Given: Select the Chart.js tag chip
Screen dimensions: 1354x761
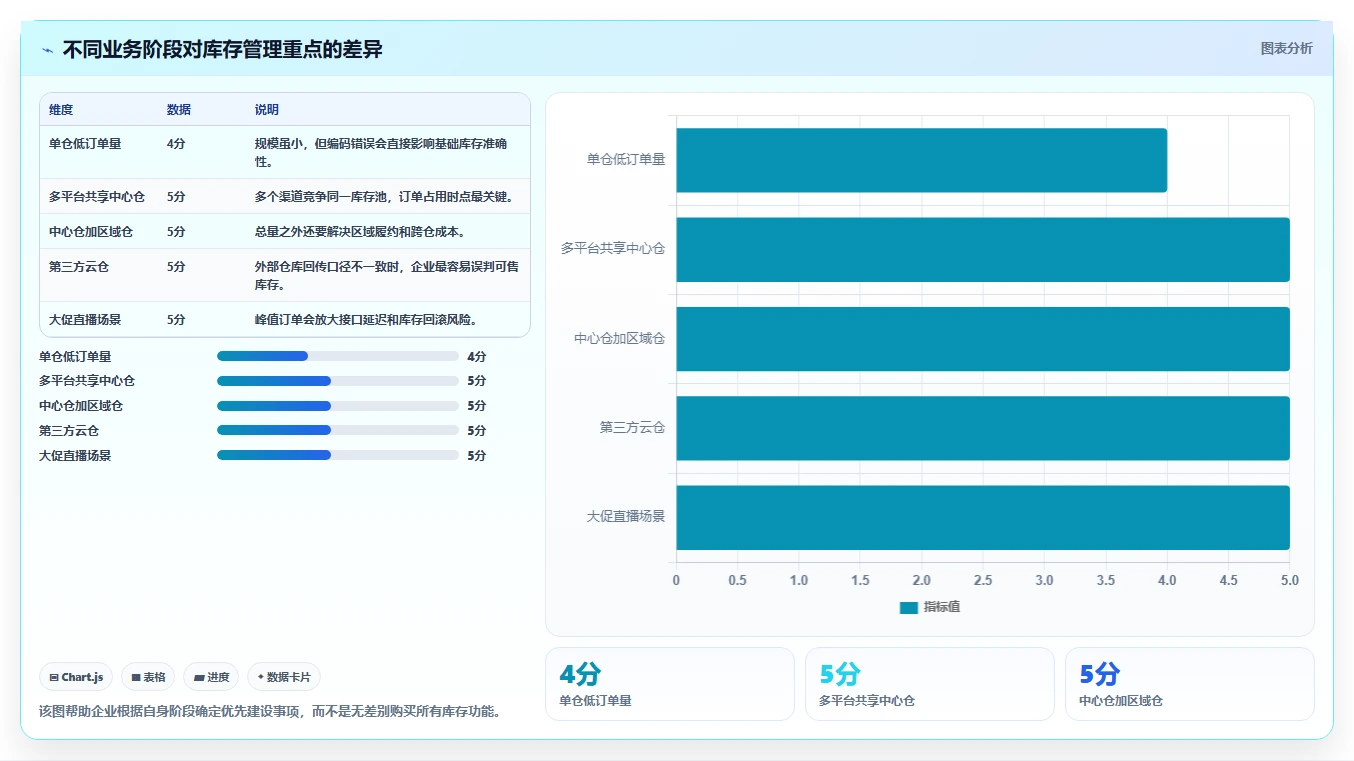Looking at the screenshot, I should 77,677.
